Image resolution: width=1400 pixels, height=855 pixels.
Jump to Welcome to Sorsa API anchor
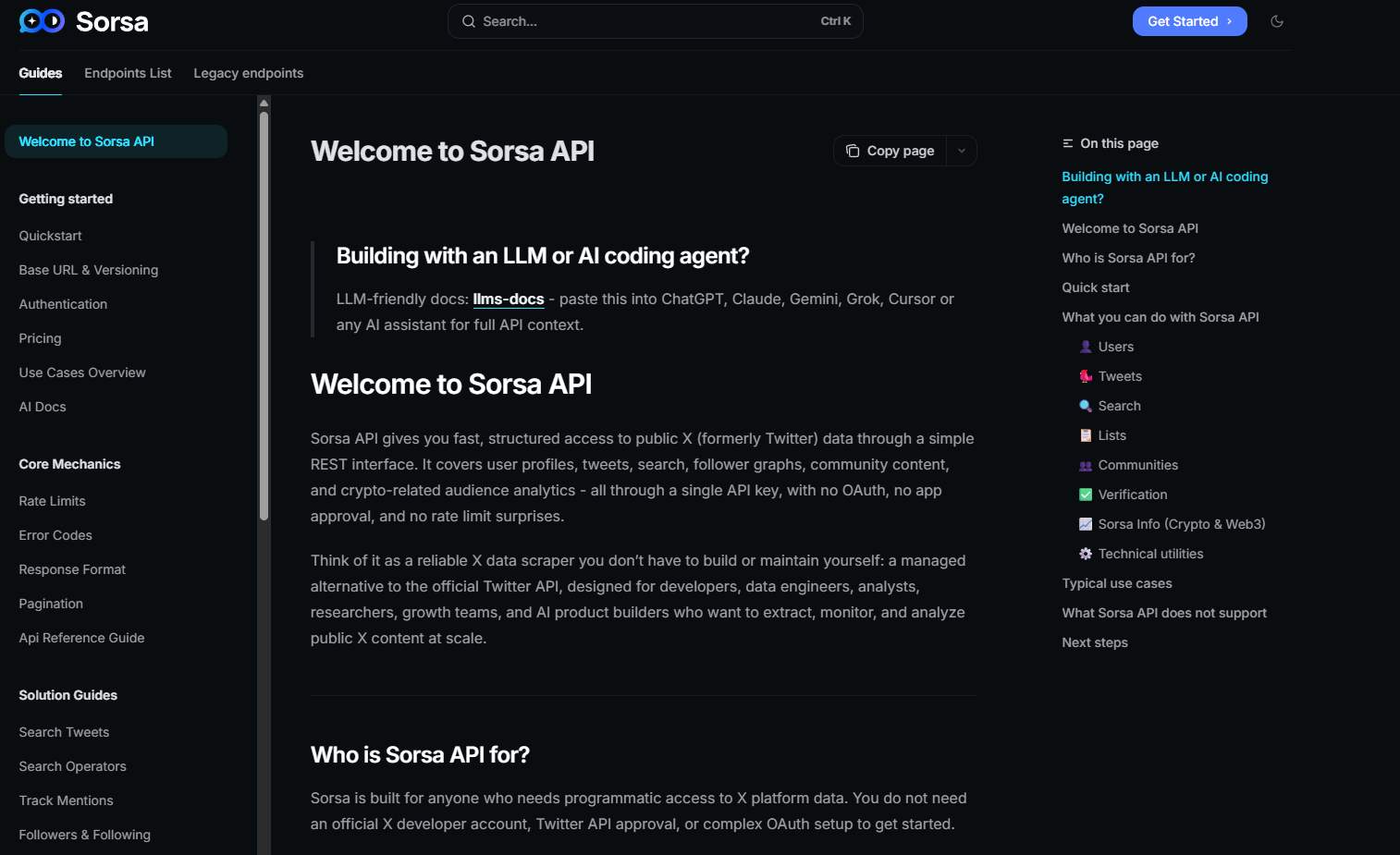1130,228
